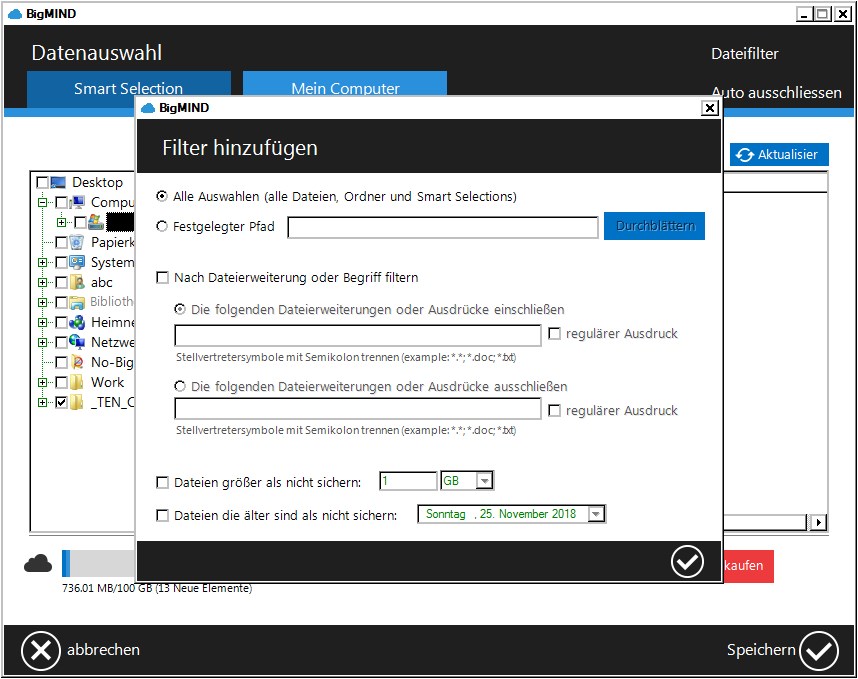The image size is (858, 679).
Task: Open the date picker dropdown arrow
Action: pos(596,514)
